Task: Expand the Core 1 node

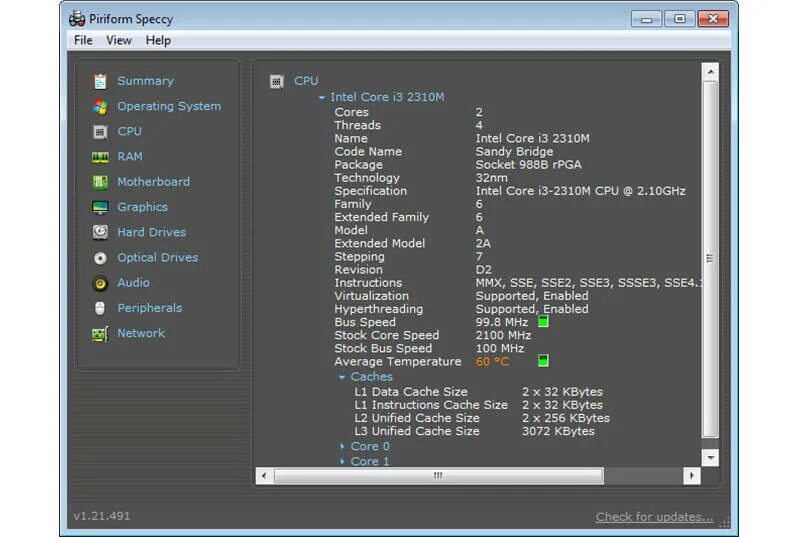Action: (342, 462)
